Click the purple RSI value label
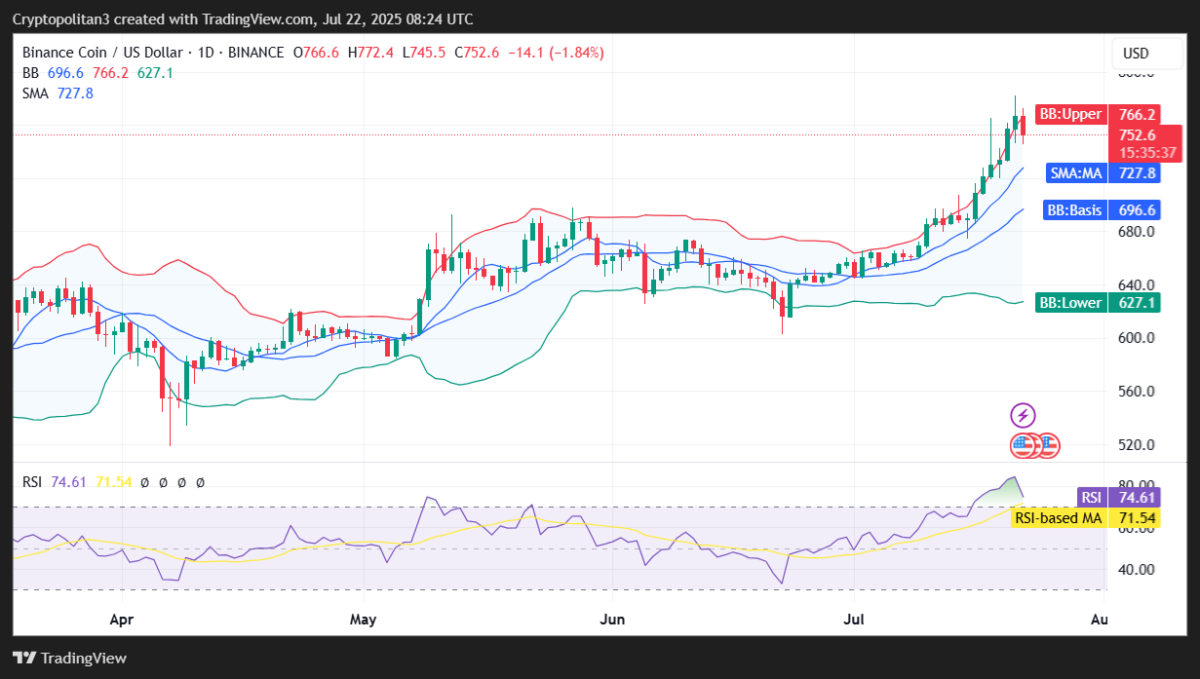 point(1090,497)
